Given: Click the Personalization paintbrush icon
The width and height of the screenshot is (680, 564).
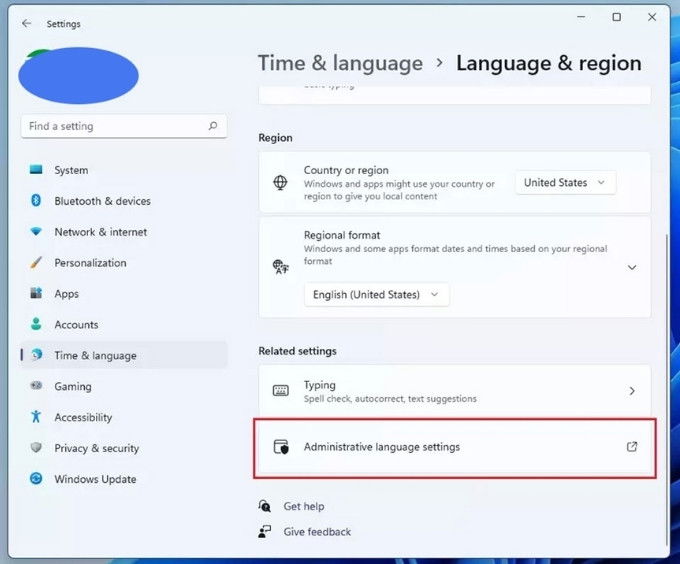Looking at the screenshot, I should [36, 262].
